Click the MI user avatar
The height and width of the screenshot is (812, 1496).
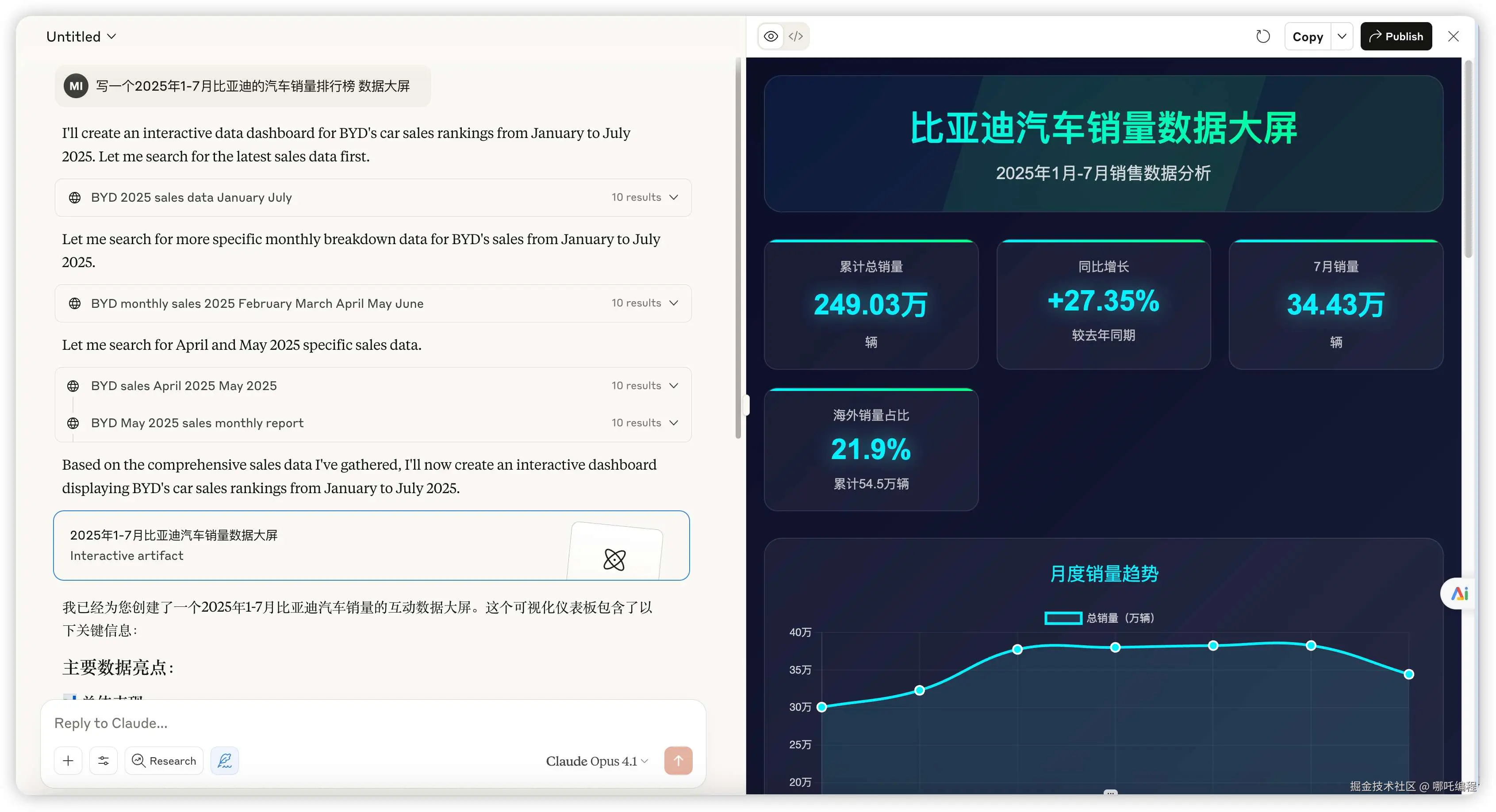(76, 86)
